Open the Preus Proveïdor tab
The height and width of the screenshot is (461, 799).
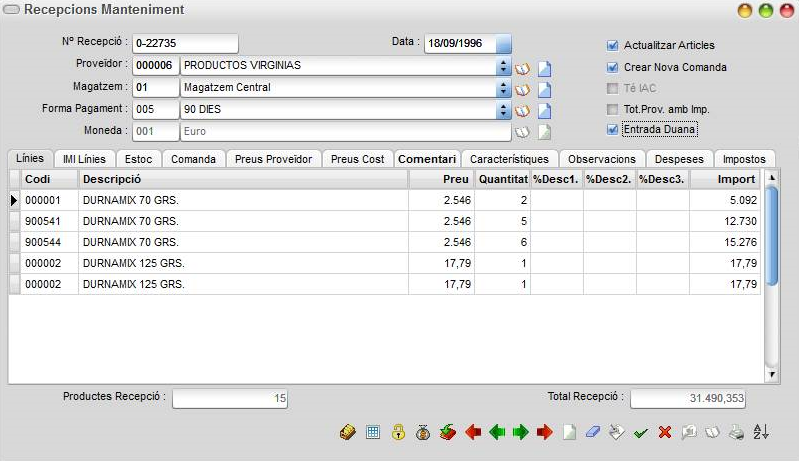[x=273, y=159]
